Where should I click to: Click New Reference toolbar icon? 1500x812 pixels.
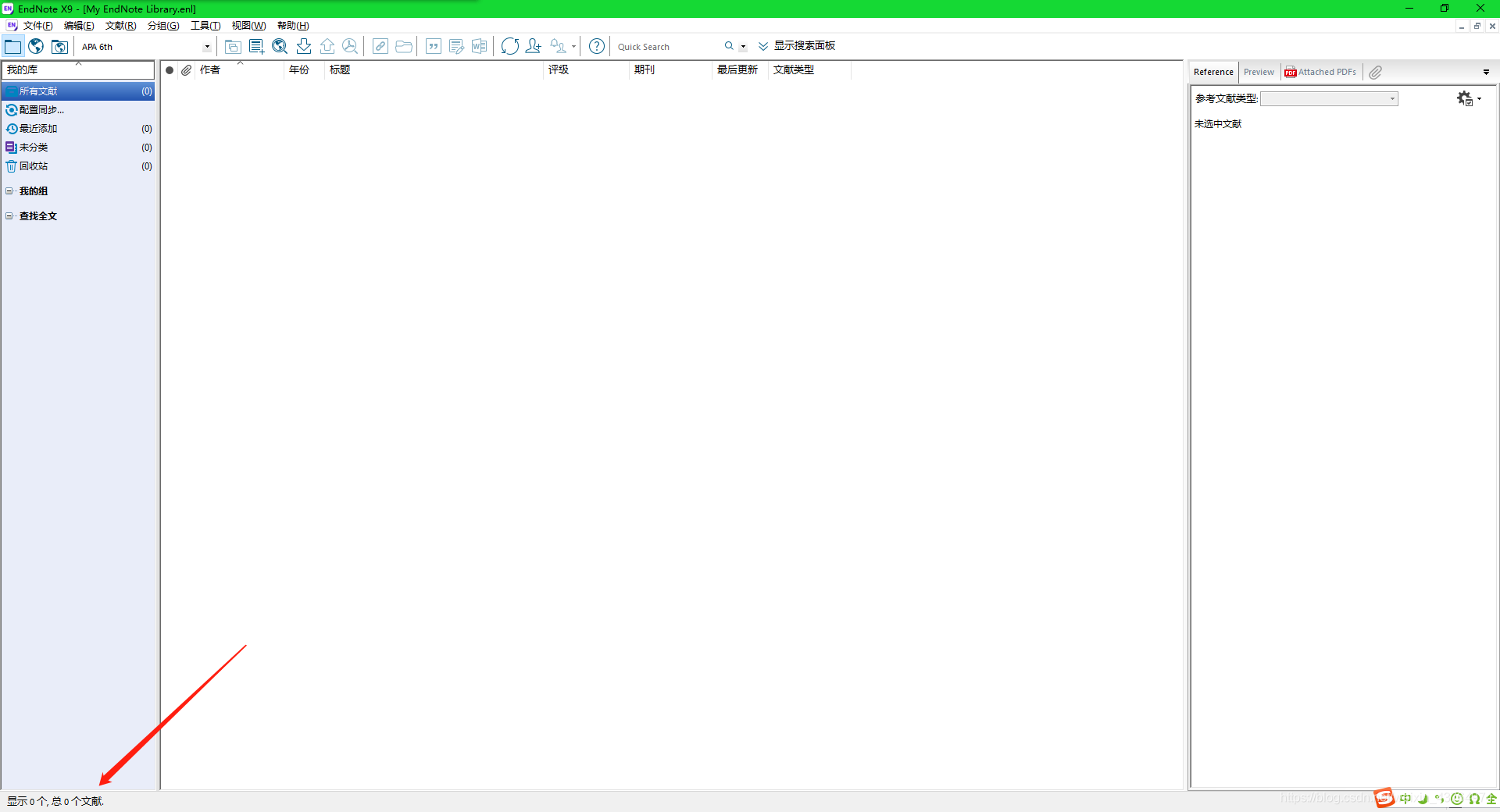pyautogui.click(x=256, y=47)
